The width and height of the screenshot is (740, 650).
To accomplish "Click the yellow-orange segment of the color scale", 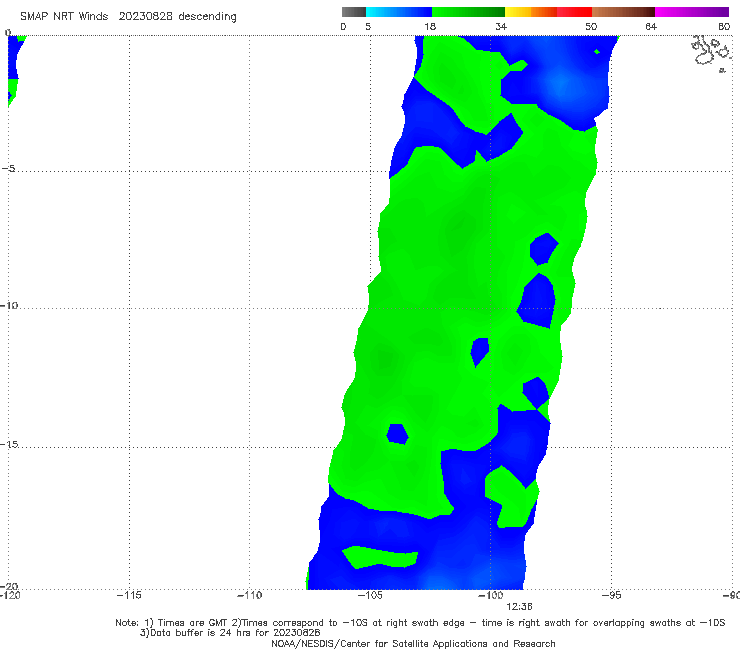I will [531, 12].
